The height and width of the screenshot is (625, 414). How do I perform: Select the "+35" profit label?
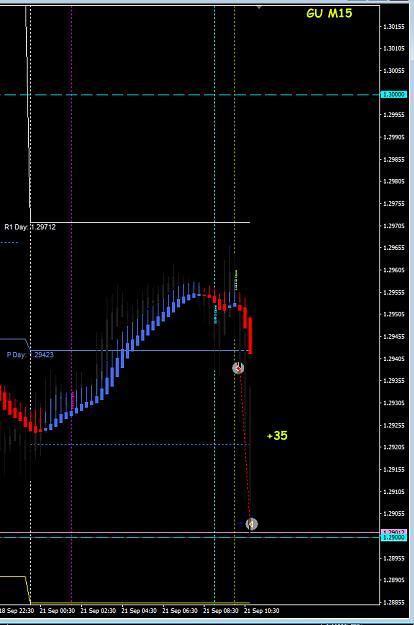click(x=277, y=436)
